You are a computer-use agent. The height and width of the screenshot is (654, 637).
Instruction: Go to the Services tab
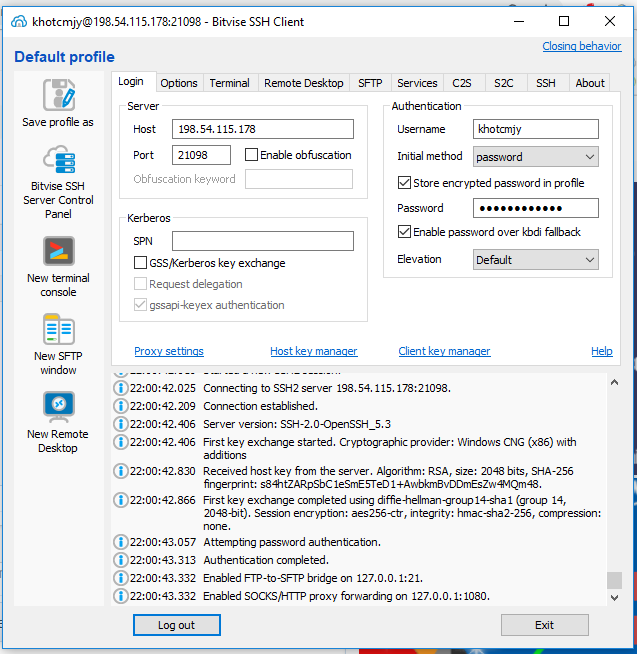[417, 83]
